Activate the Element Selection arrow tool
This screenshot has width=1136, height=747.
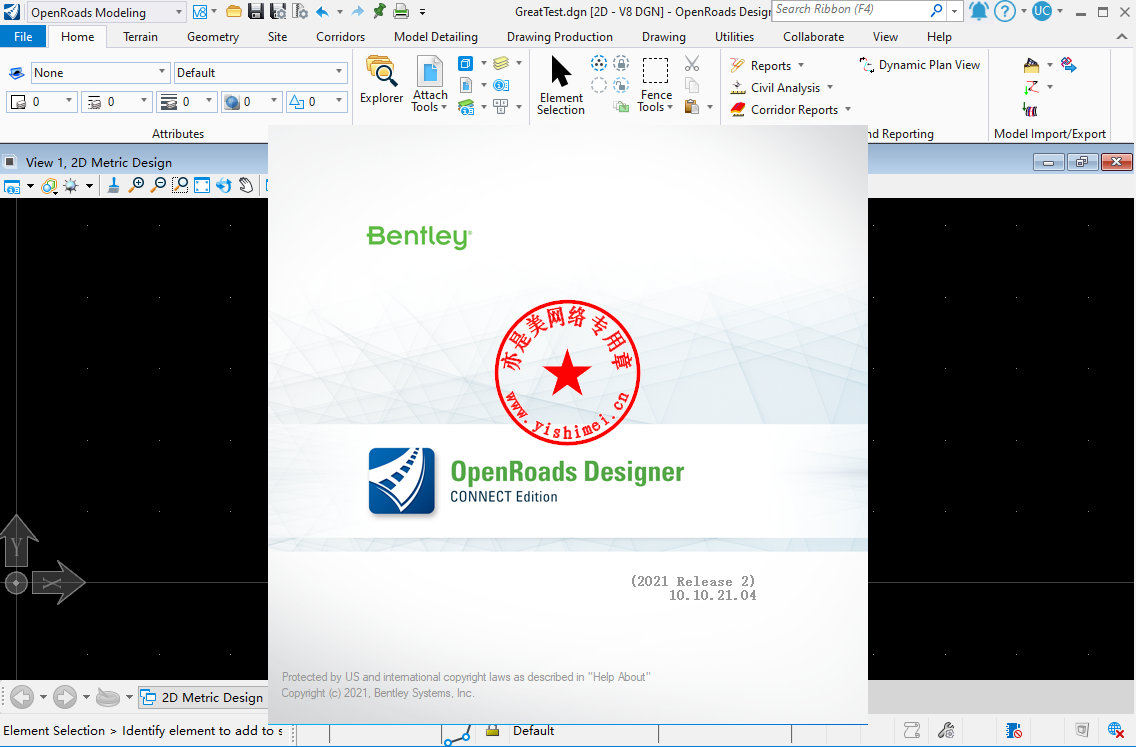(x=561, y=85)
